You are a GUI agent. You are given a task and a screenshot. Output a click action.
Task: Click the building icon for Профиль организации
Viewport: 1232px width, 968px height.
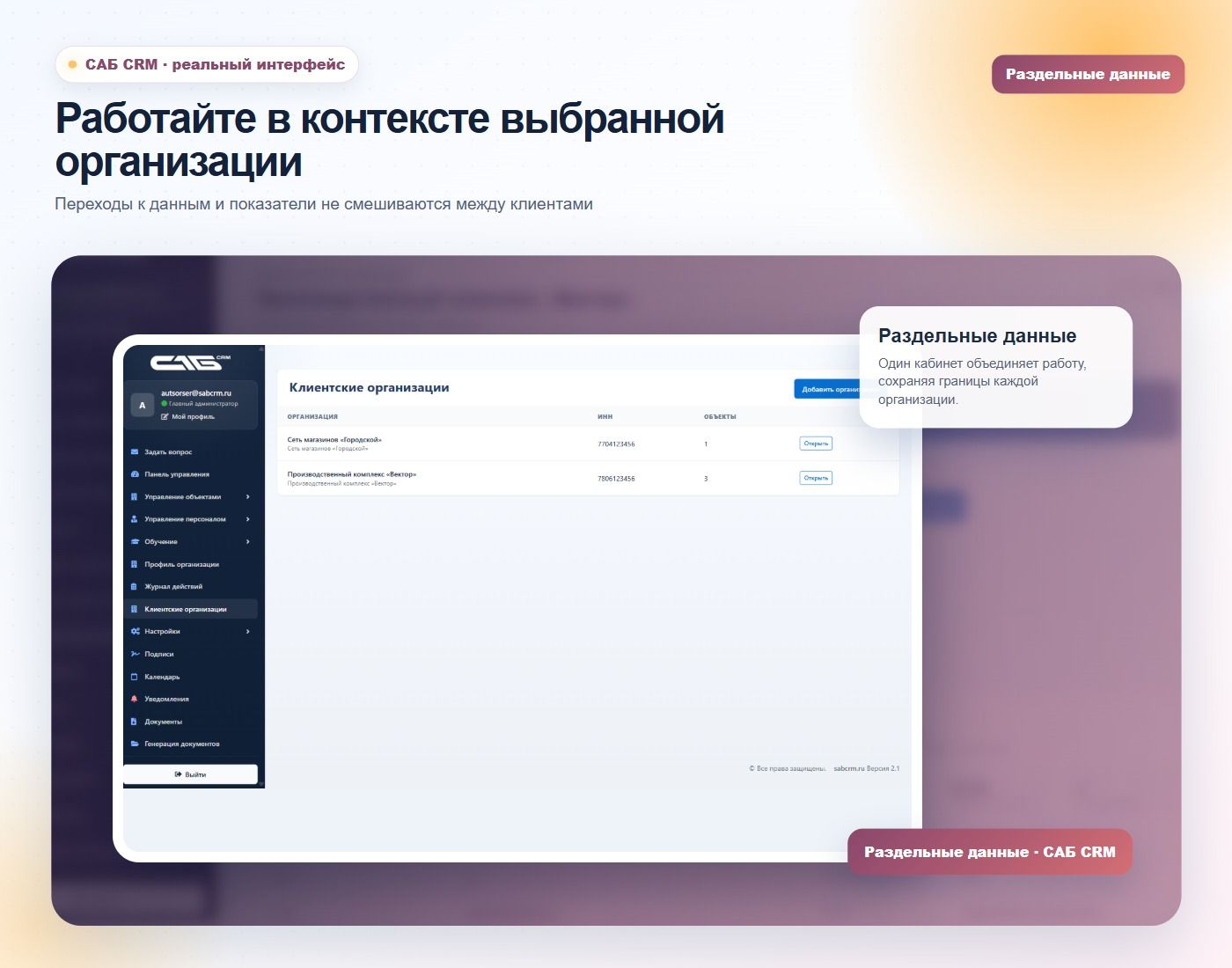pyautogui.click(x=135, y=564)
